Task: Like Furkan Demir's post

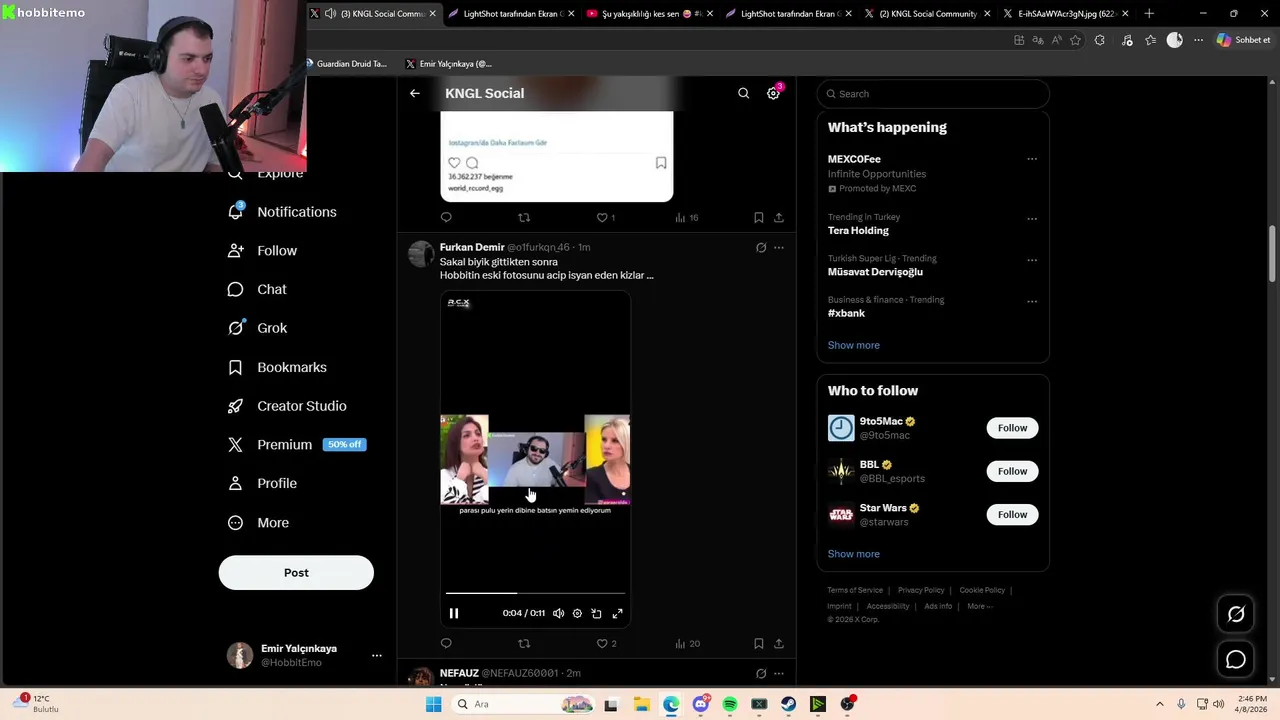Action: coord(606,644)
